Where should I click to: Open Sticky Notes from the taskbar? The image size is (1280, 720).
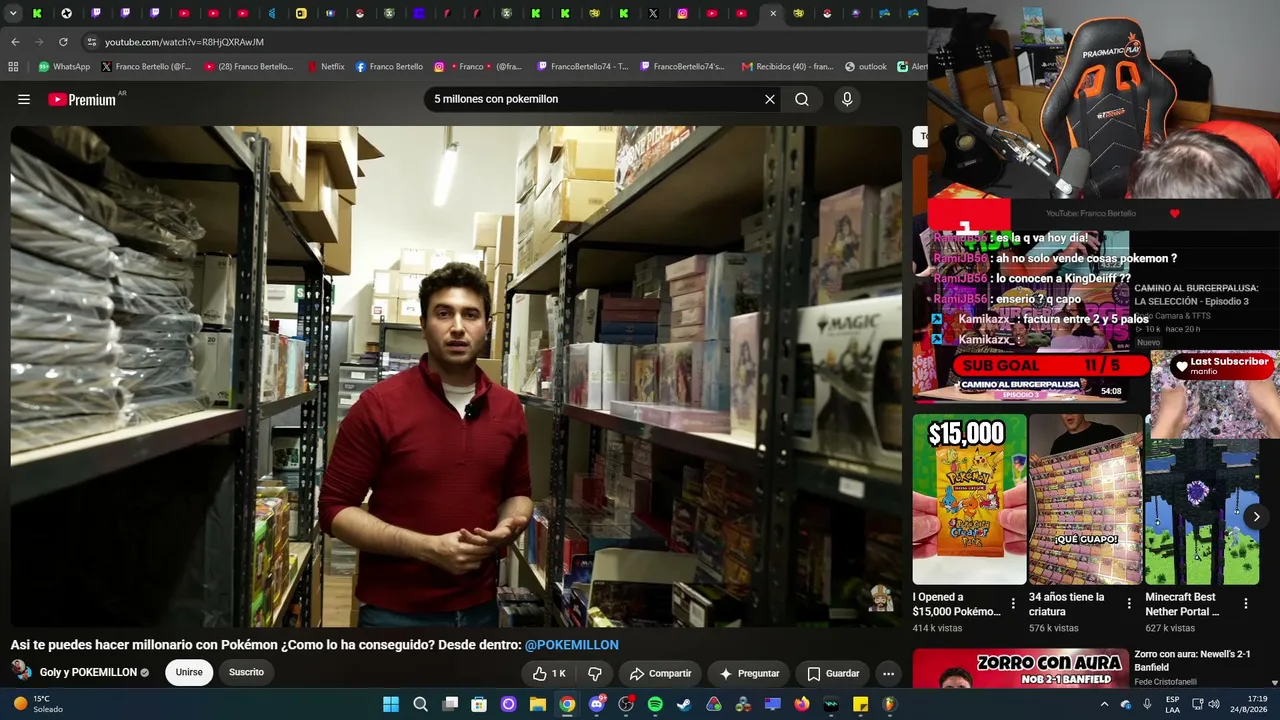860,704
